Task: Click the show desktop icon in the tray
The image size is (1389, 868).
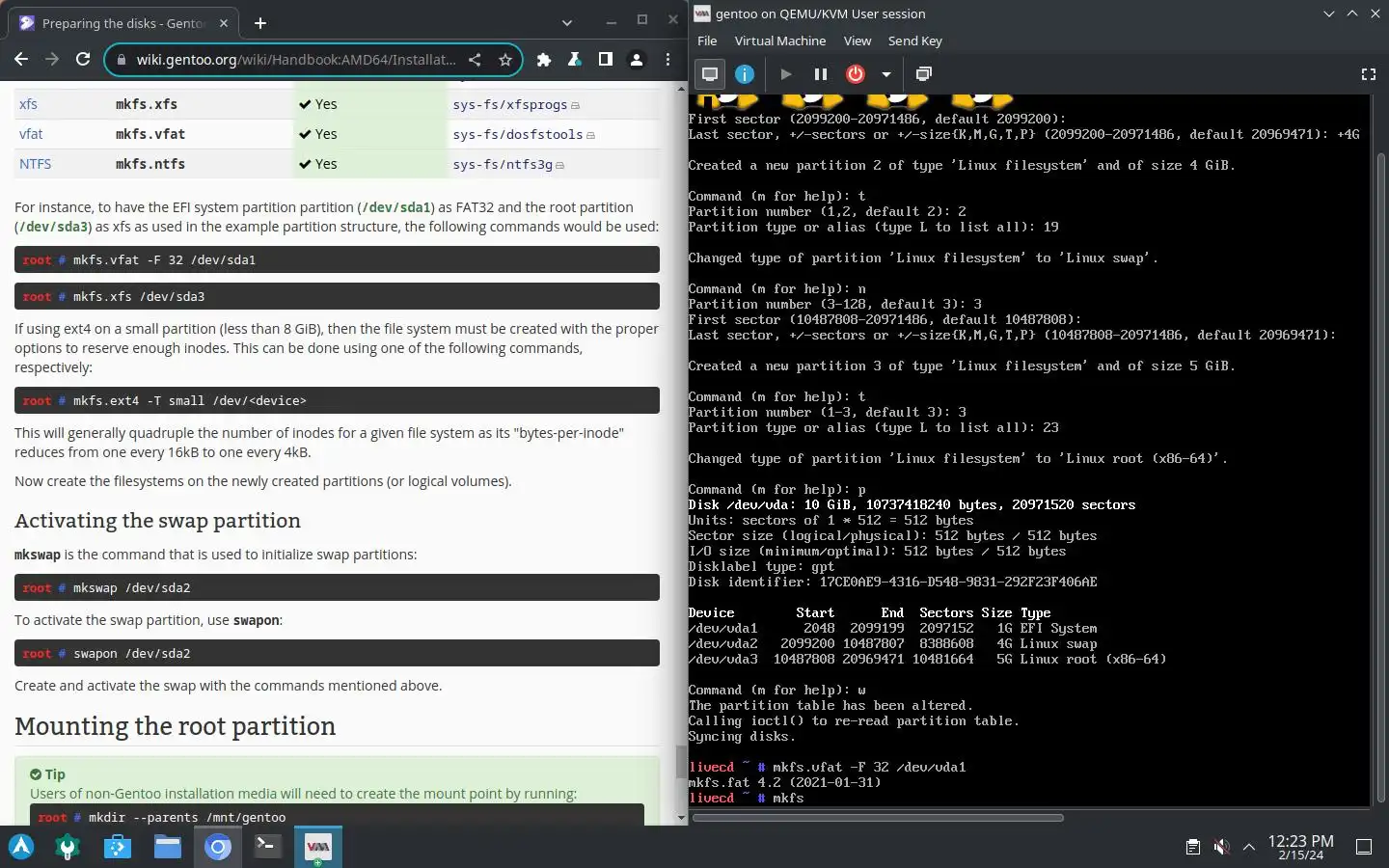Action: coord(1364,848)
